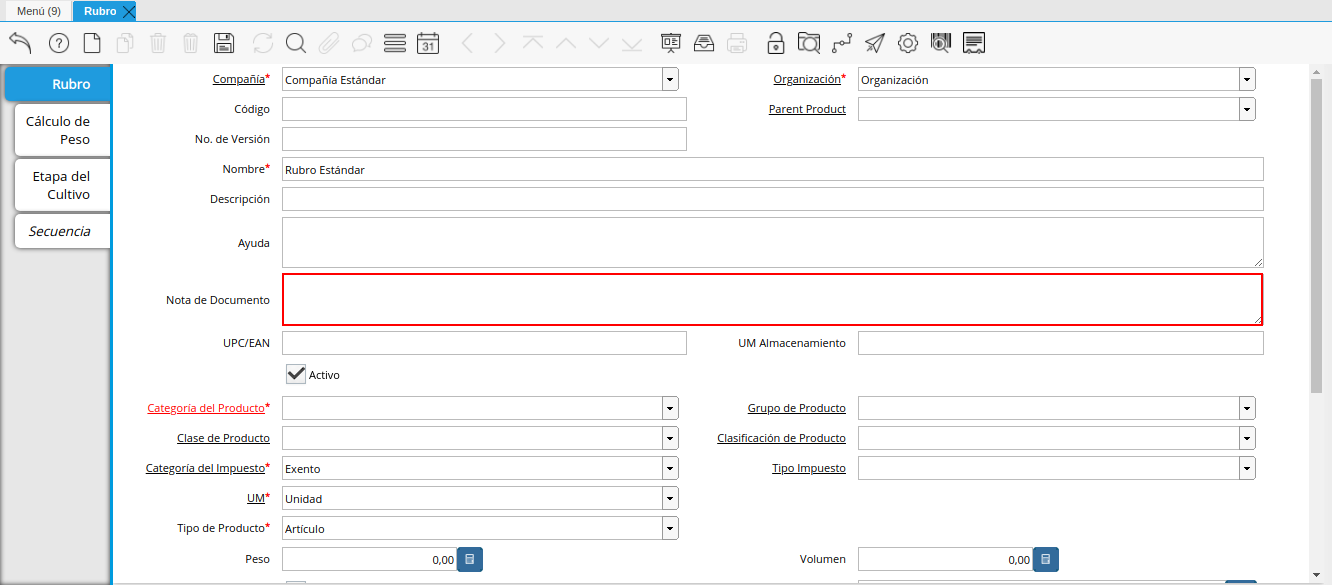Create a new record with blank page icon
The image size is (1332, 585).
(92, 43)
